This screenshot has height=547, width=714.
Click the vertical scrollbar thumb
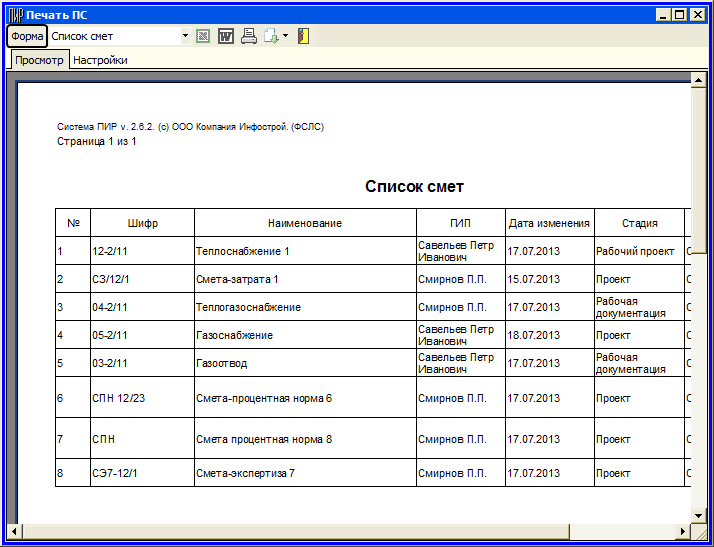[699, 170]
